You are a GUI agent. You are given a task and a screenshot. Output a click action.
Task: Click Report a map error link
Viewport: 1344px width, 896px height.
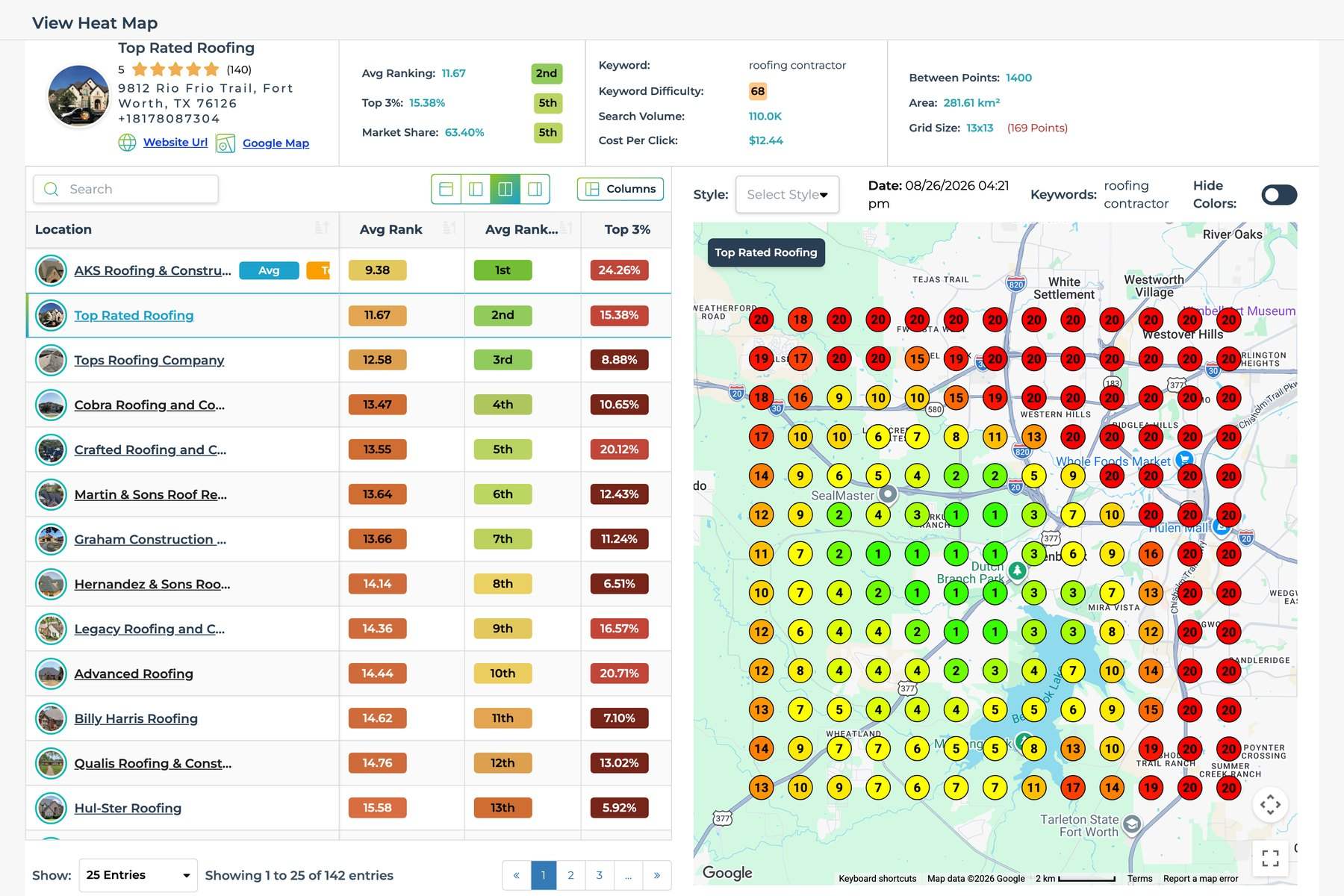click(x=1201, y=879)
